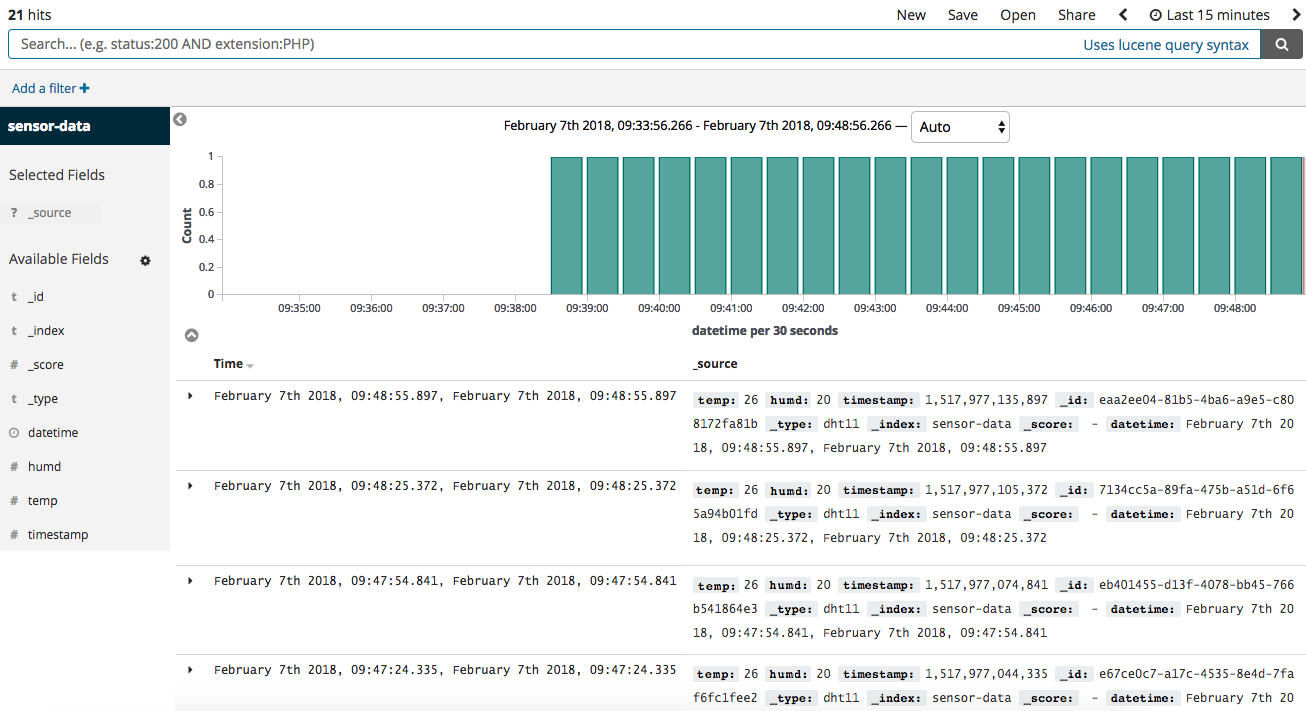Viewport: 1306px width, 711px height.
Task: Open Available Fields settings gear
Action: [x=145, y=260]
